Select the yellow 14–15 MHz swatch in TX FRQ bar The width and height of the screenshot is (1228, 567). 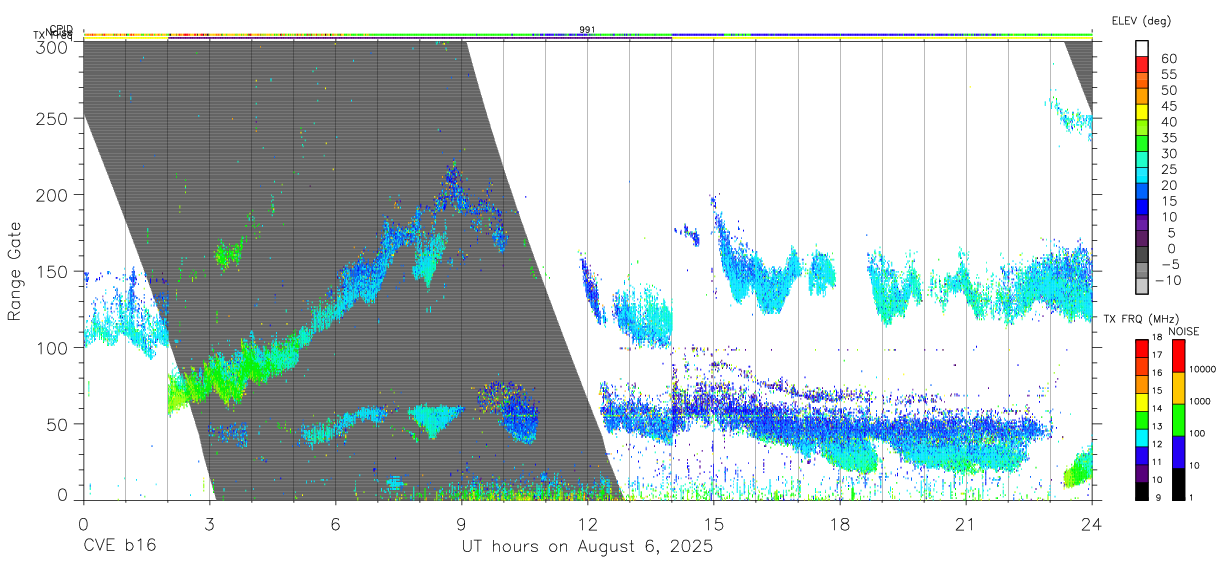tap(1142, 402)
